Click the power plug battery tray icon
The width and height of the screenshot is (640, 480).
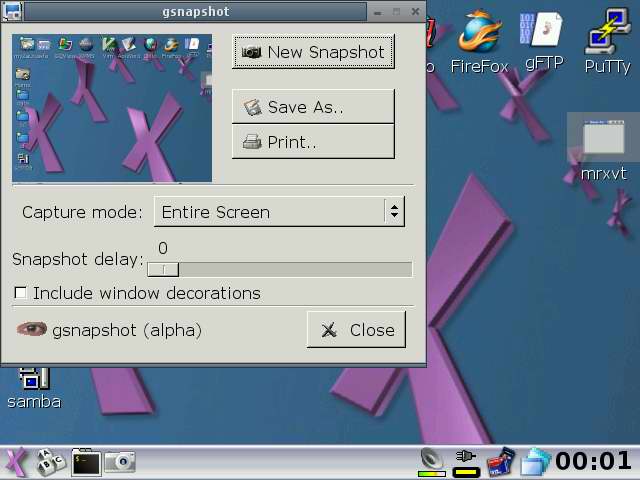click(465, 461)
